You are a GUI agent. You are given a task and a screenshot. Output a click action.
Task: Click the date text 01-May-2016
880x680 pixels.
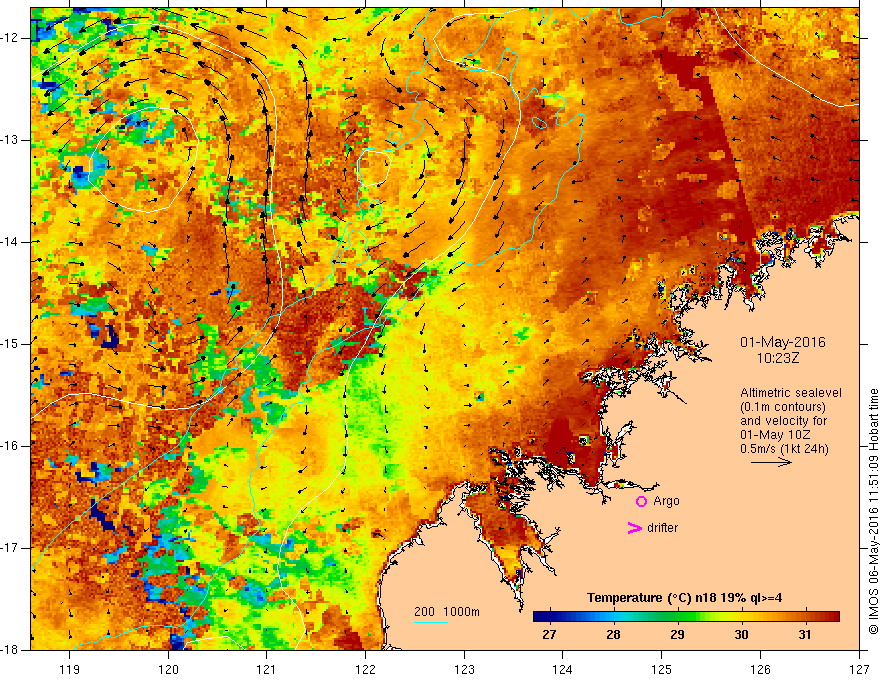click(x=782, y=342)
